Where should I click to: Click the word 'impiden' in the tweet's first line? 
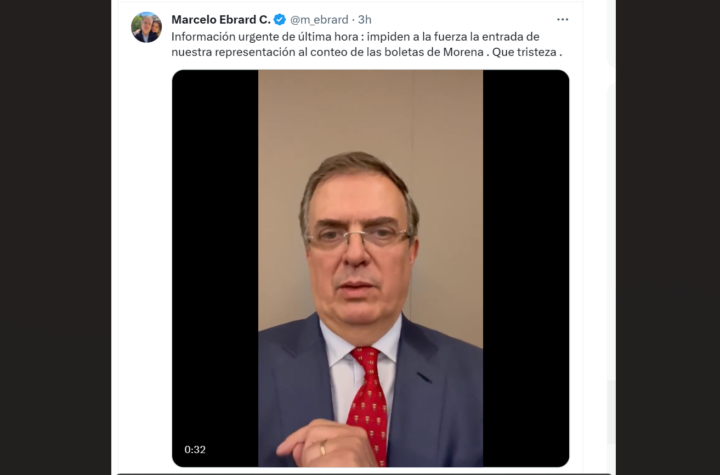[x=388, y=36]
